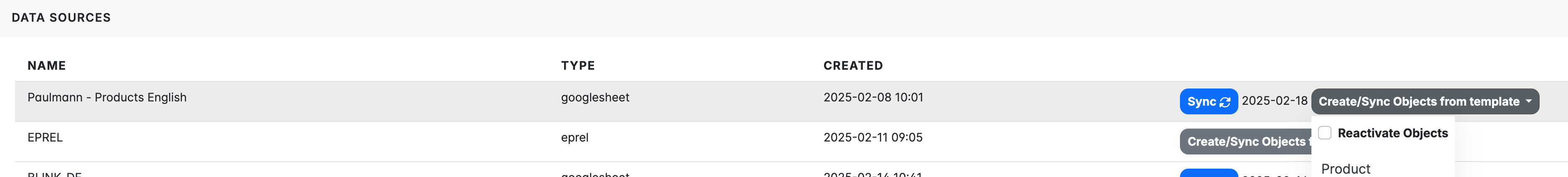Viewport: 1568px width, 177px height.
Task: Click the caret arrow on Paulmann's template dropdown
Action: [x=1528, y=101]
